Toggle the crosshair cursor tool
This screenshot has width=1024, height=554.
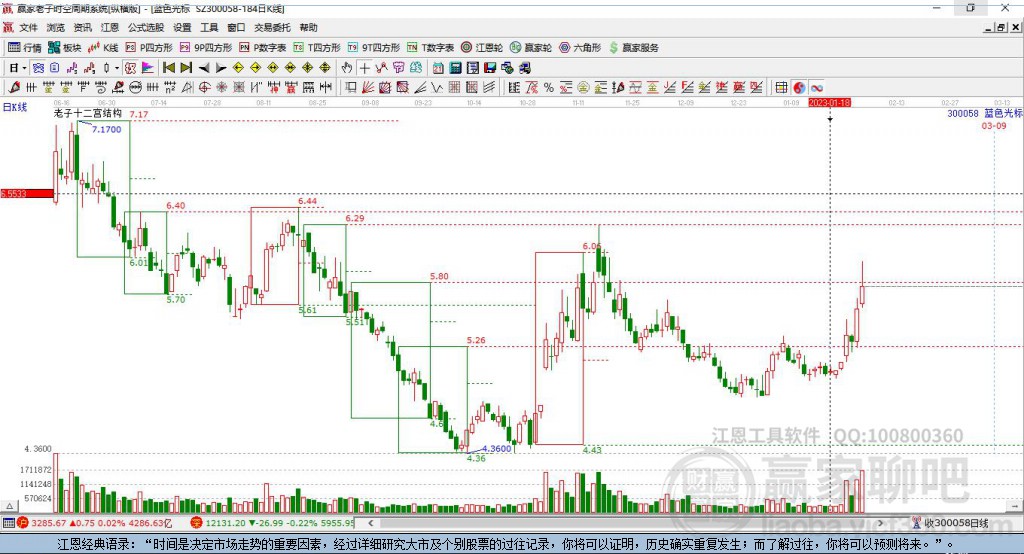point(364,68)
